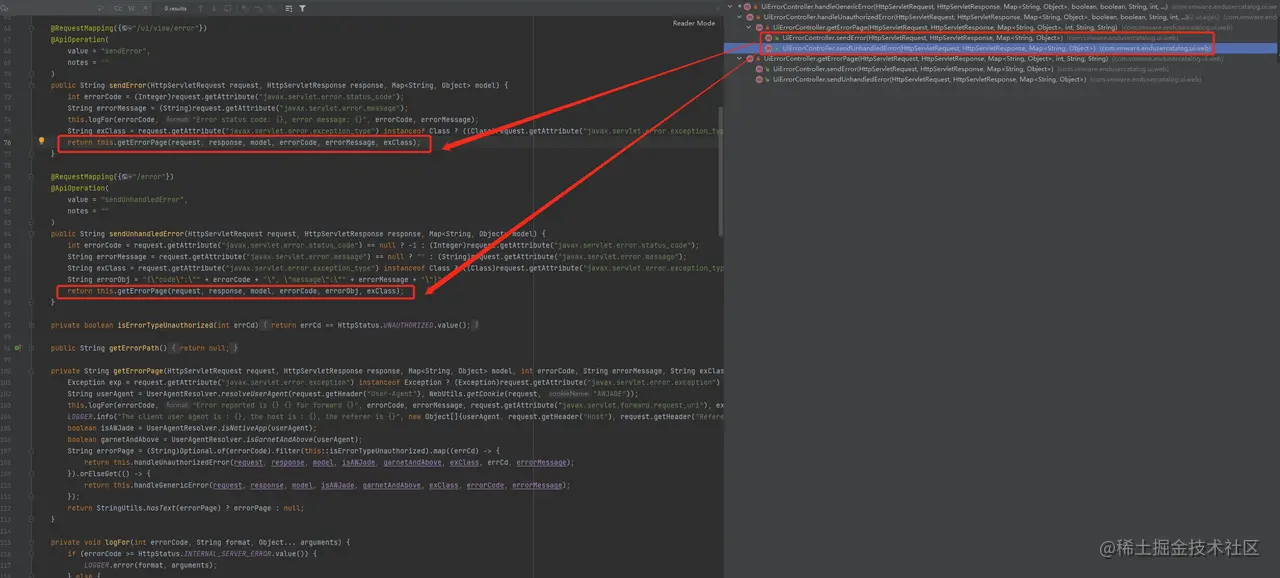Image resolution: width=1280 pixels, height=578 pixels.
Task: Select sendError row directly above the highlighted row
Action: pyautogui.click(x=1003, y=38)
